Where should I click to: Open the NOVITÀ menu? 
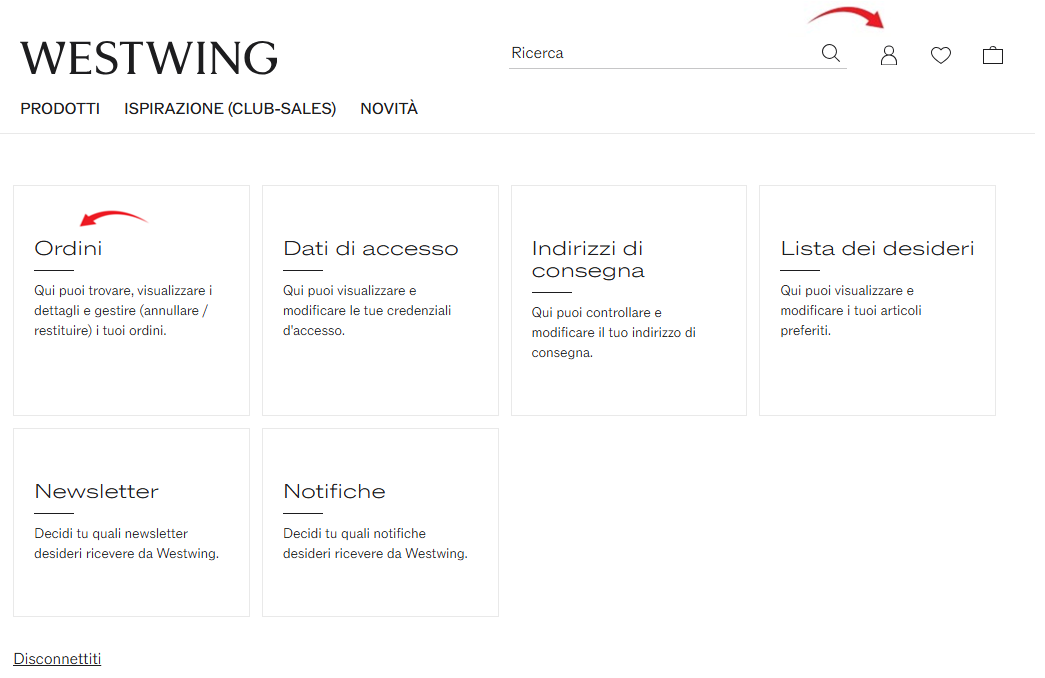tap(389, 108)
